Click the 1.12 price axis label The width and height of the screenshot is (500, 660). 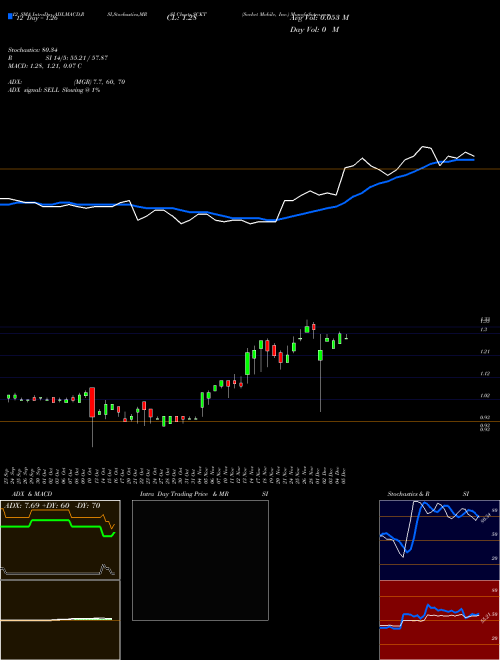pos(484,373)
